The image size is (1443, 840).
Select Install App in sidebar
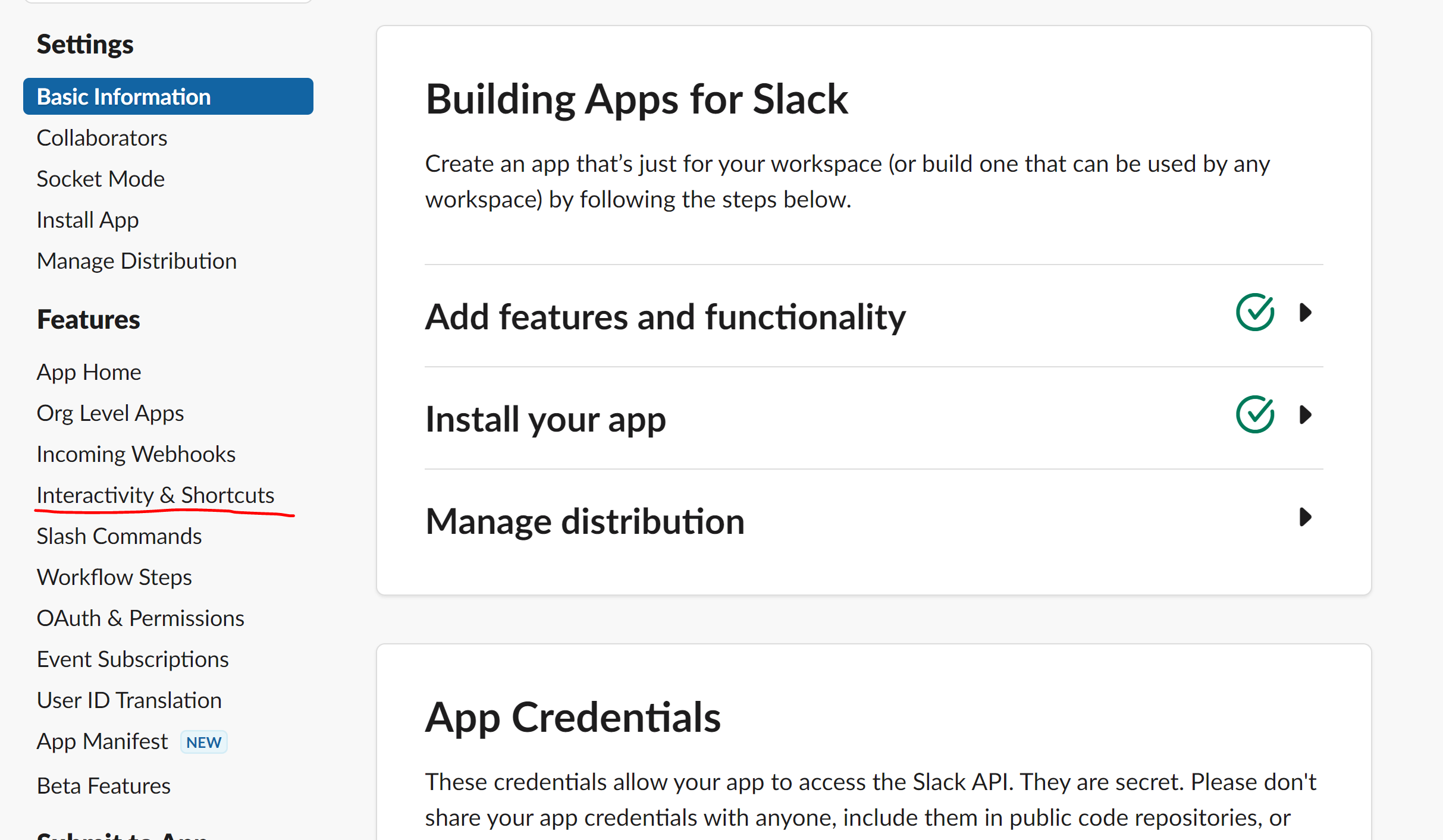(x=87, y=220)
